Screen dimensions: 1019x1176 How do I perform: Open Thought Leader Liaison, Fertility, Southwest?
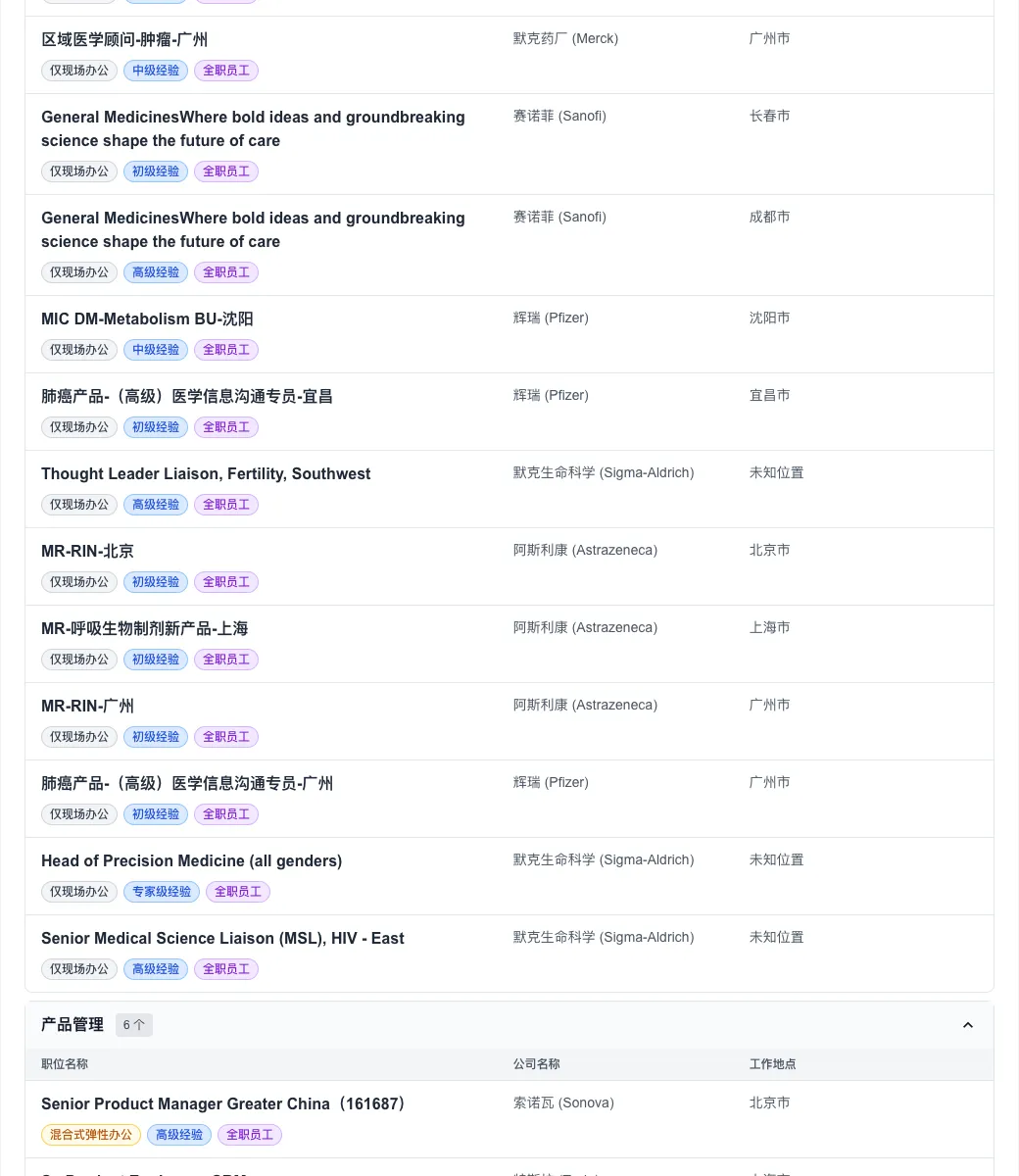[206, 474]
